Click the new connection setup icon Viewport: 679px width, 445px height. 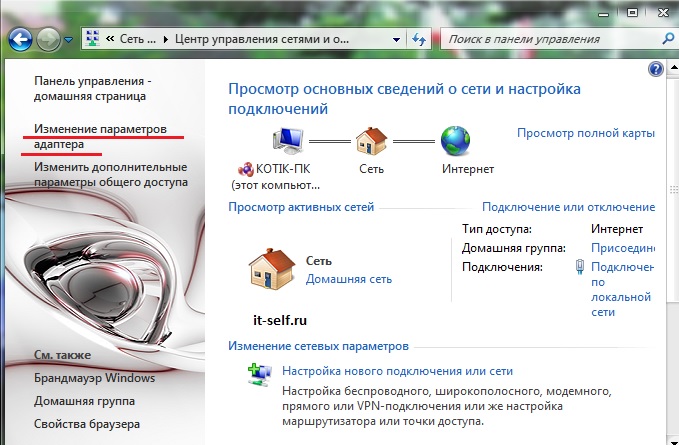point(260,375)
